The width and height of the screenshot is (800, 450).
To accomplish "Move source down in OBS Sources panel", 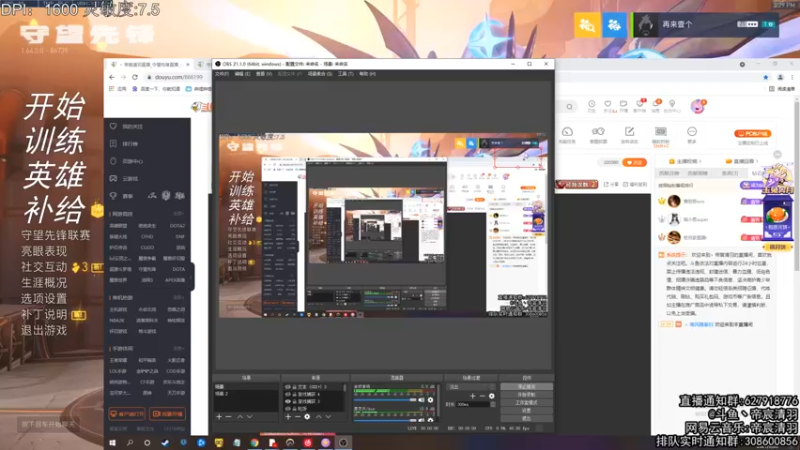I will tap(328, 417).
